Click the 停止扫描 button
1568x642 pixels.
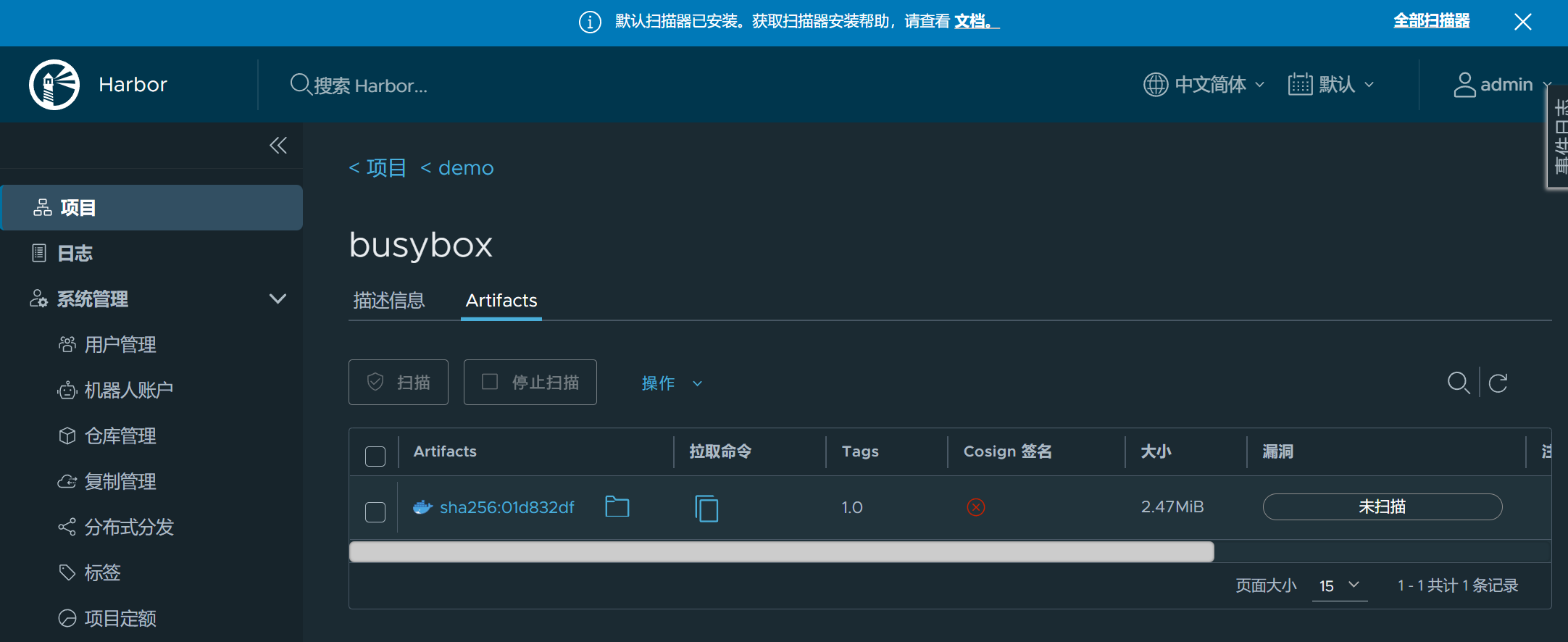(x=530, y=382)
